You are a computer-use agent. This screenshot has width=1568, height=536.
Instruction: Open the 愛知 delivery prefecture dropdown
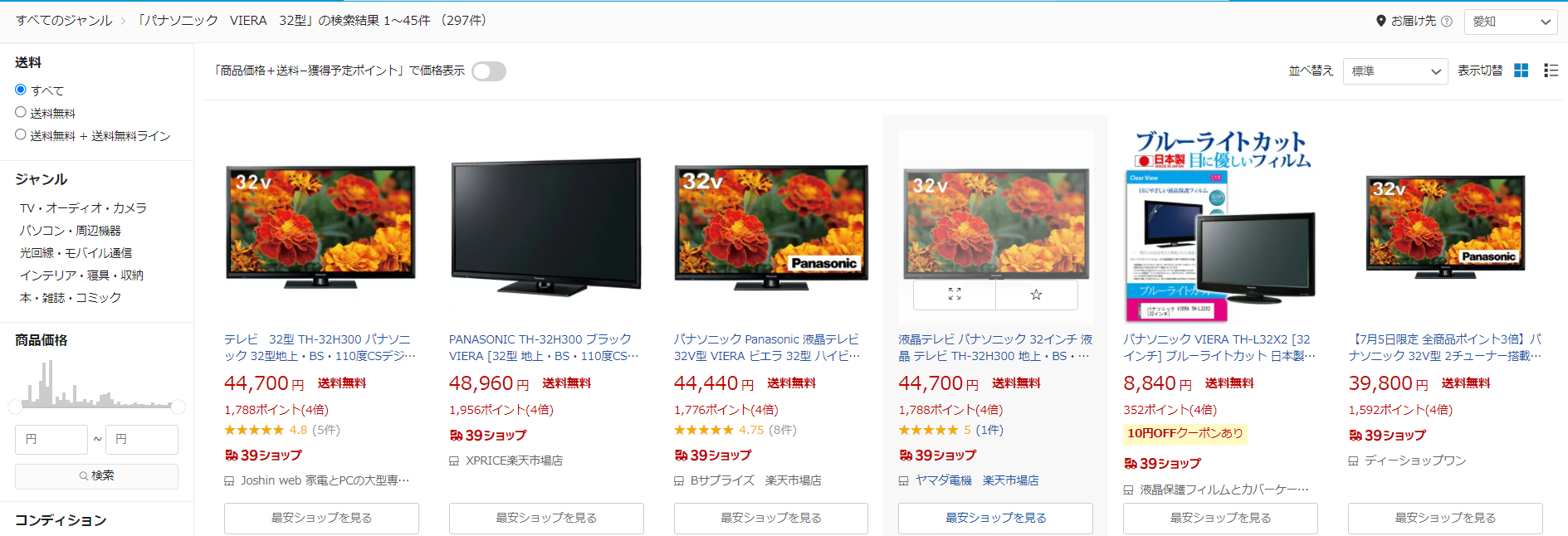coord(1510,22)
